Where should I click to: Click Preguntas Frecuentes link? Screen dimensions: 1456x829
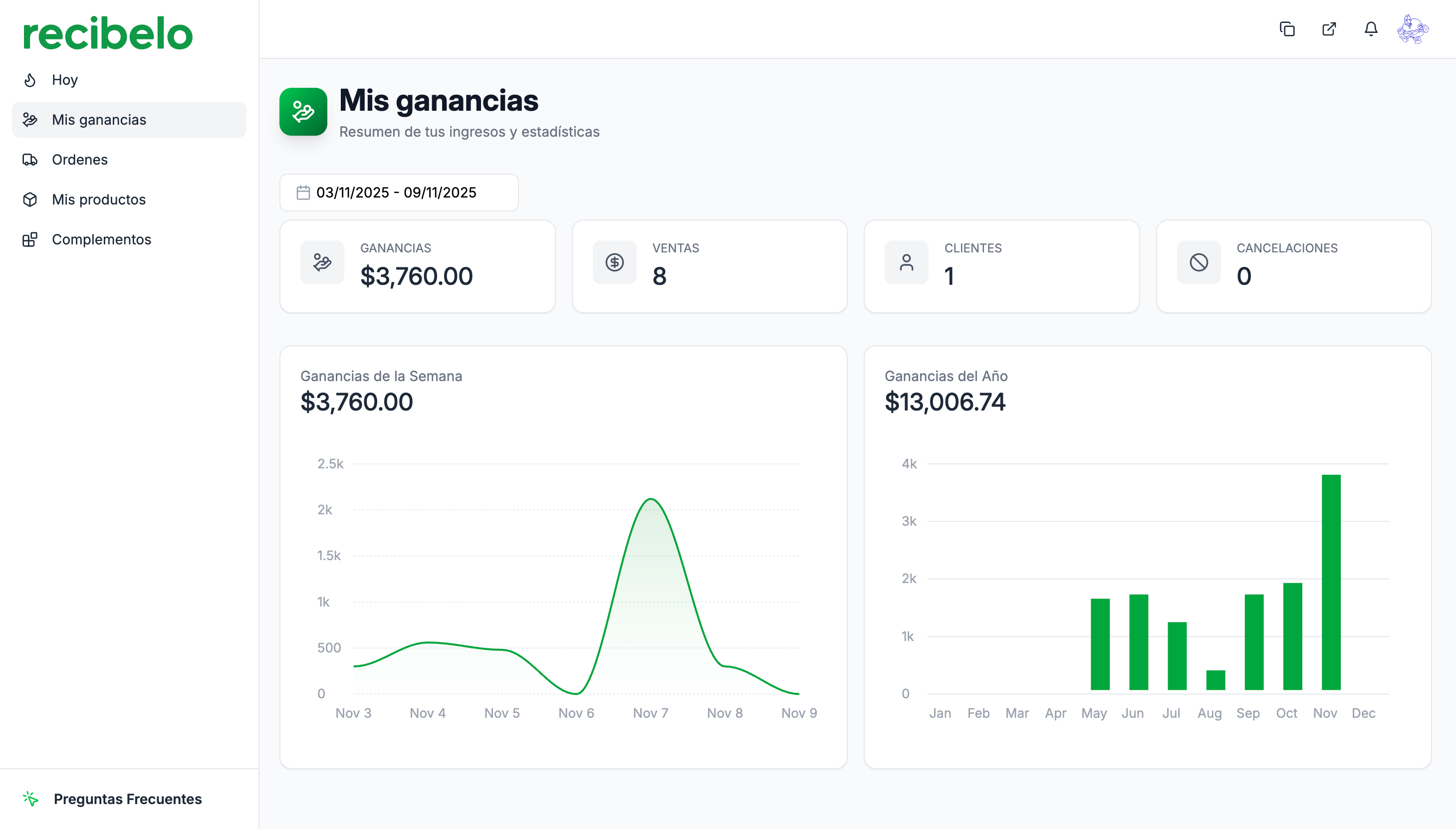[x=127, y=799]
